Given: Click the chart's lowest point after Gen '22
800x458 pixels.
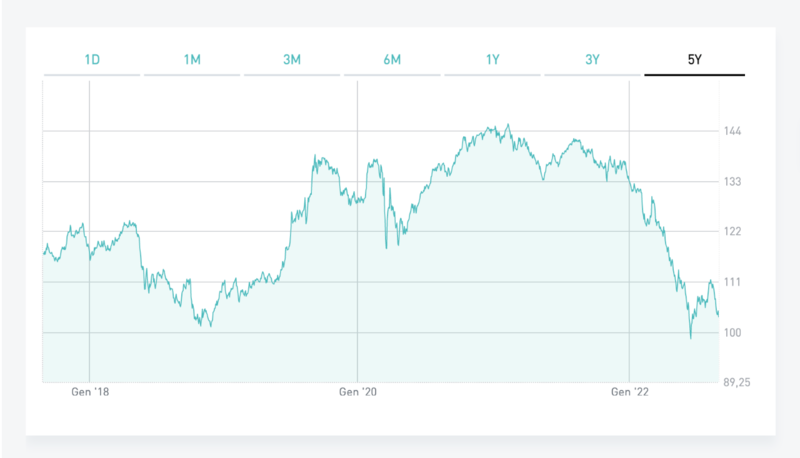Looking at the screenshot, I should click(690, 337).
